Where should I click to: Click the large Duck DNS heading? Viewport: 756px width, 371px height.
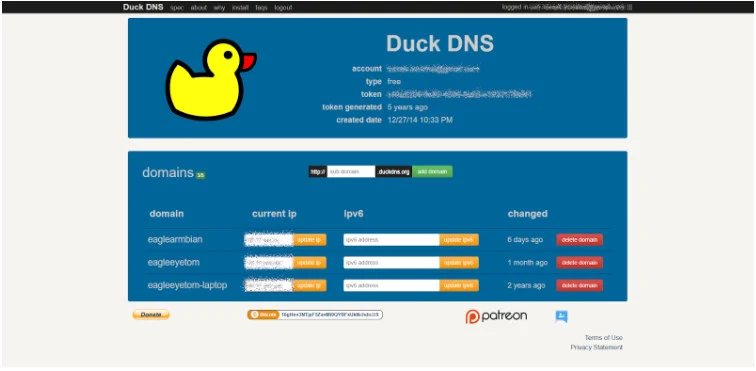(440, 43)
